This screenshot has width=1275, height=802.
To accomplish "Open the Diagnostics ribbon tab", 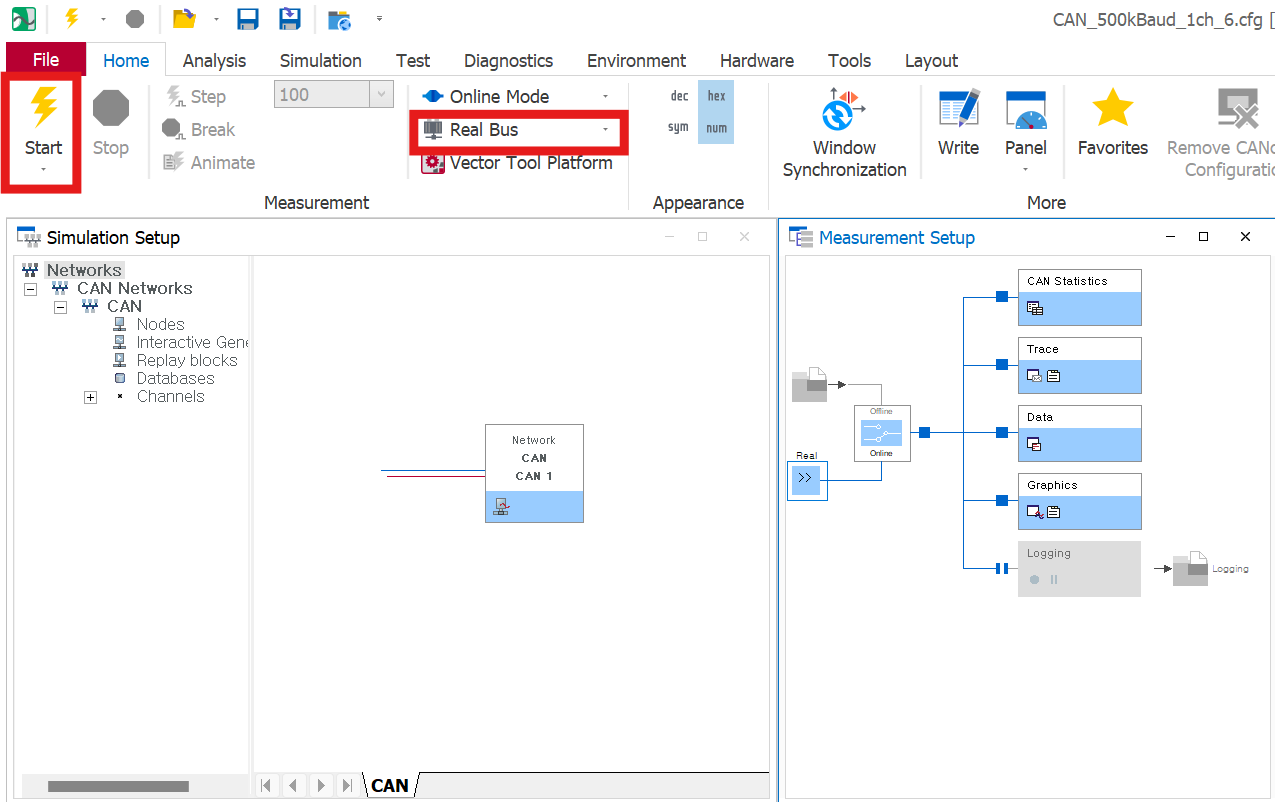I will pos(508,61).
